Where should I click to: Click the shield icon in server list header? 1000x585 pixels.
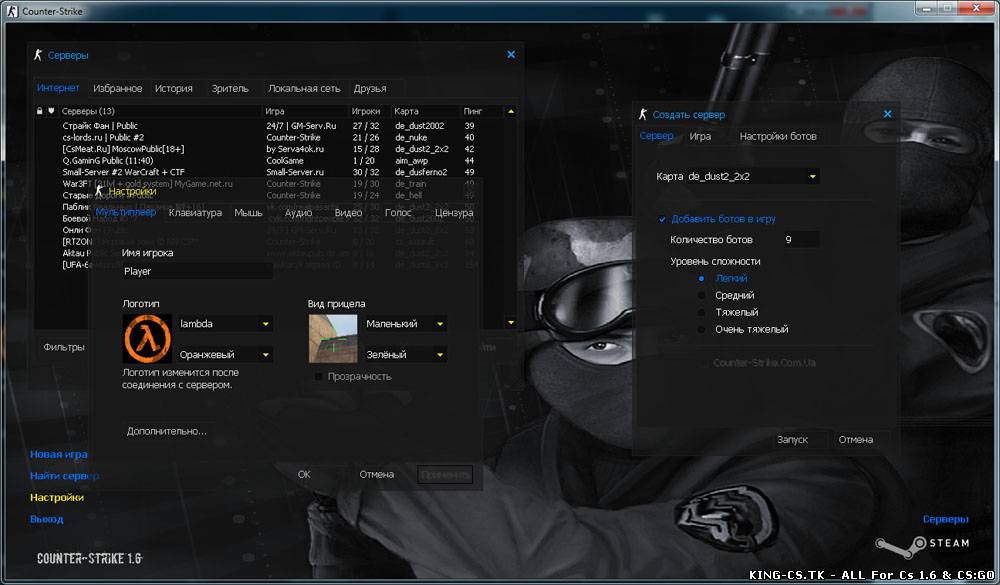pyautogui.click(x=51, y=111)
